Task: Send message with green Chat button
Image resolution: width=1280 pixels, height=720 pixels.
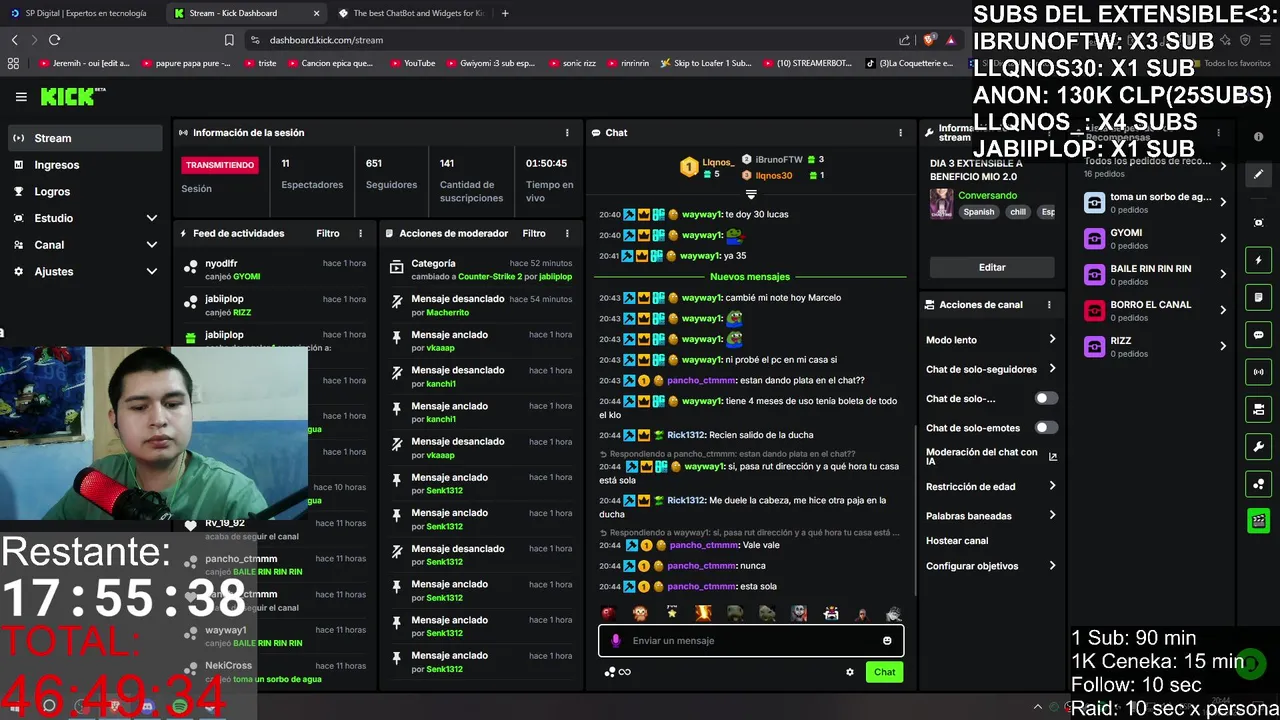Action: [x=885, y=672]
